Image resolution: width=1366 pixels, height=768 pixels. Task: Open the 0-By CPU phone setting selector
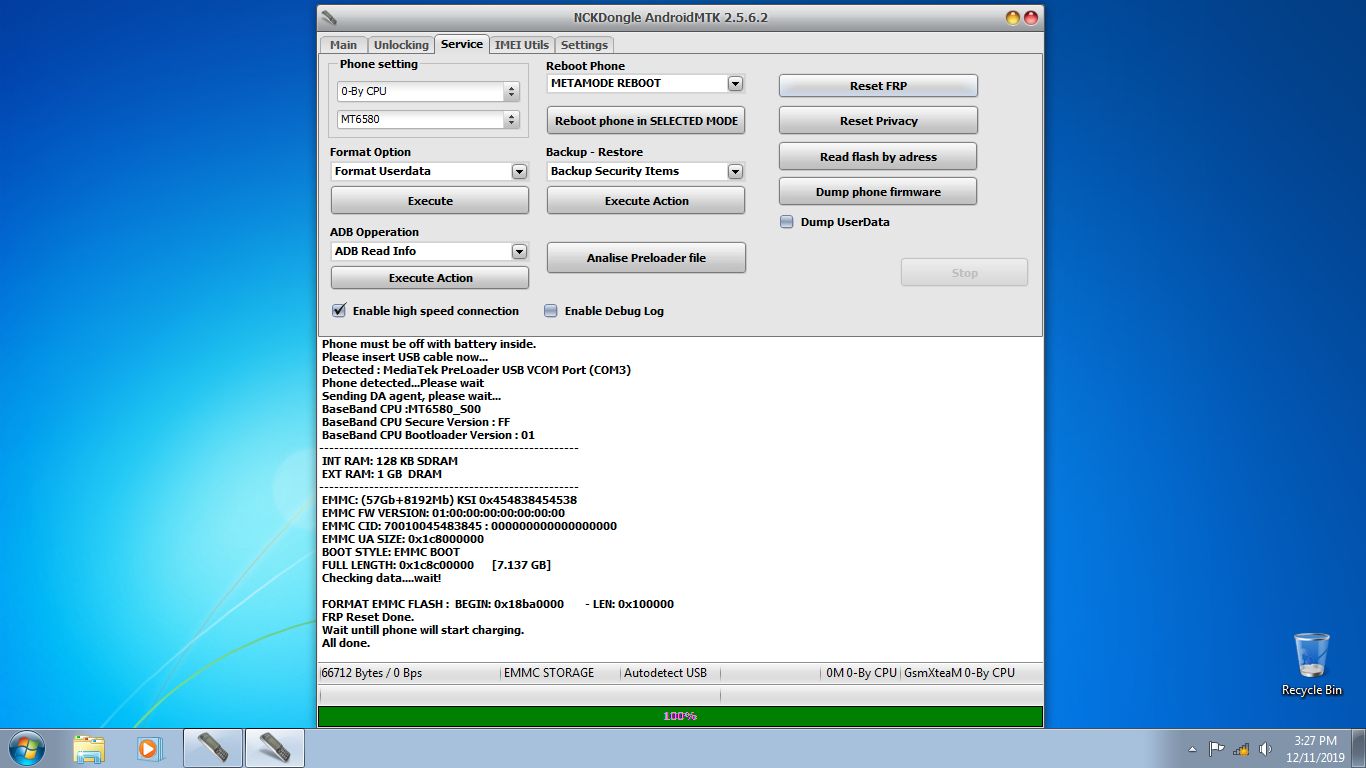[x=428, y=91]
